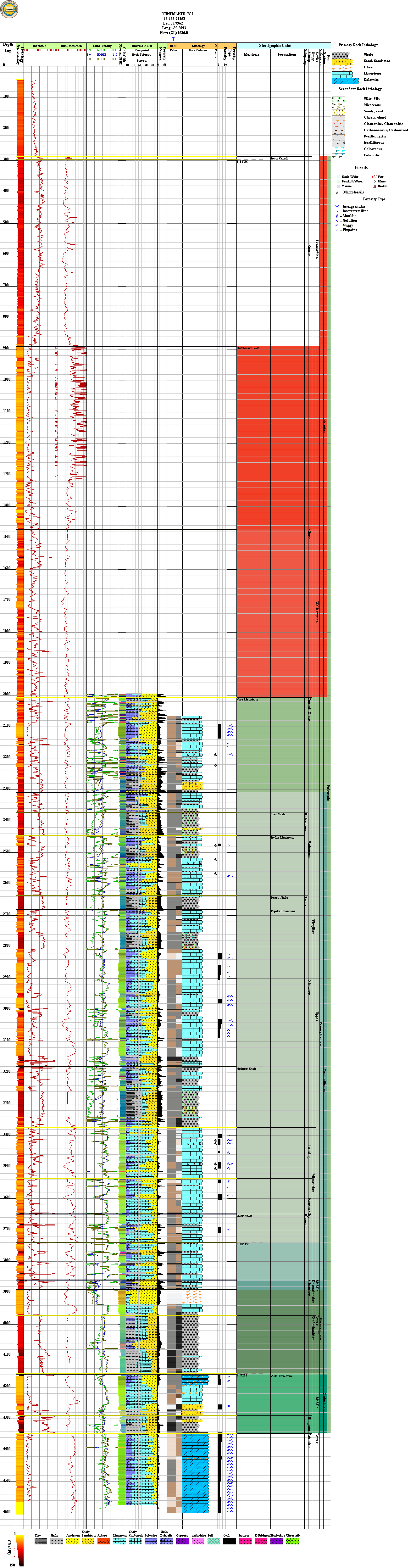
Task: Click the Fresh Water color swatch
Action: 338,177
